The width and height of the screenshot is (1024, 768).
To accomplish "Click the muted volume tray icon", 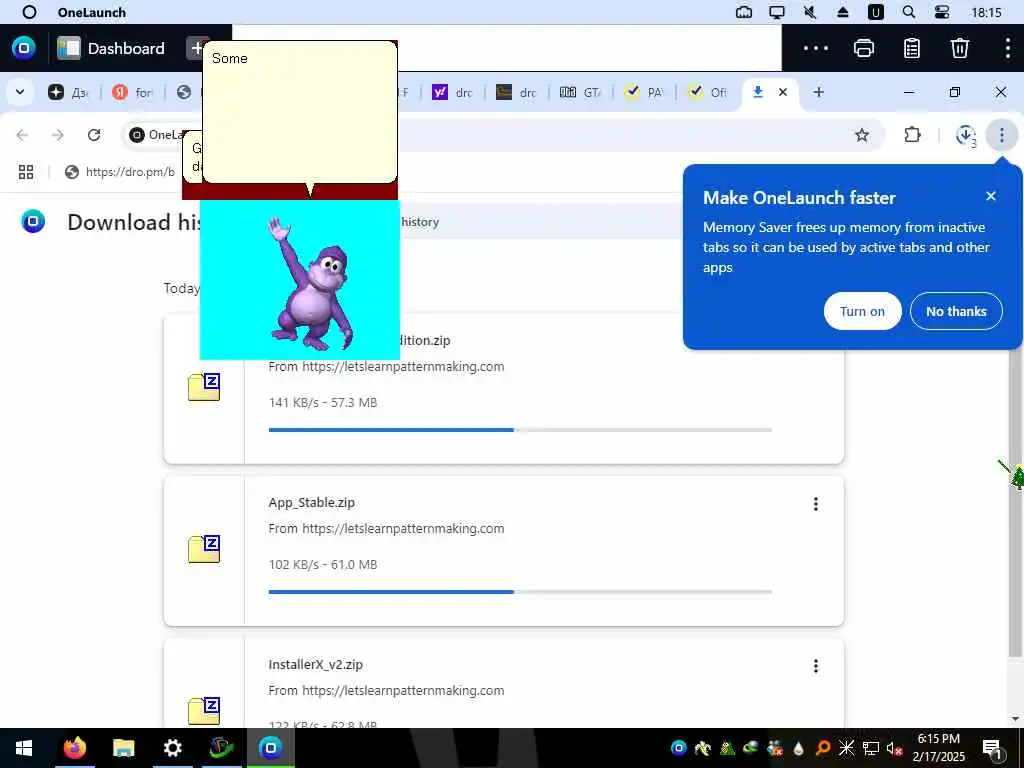I will (894, 748).
